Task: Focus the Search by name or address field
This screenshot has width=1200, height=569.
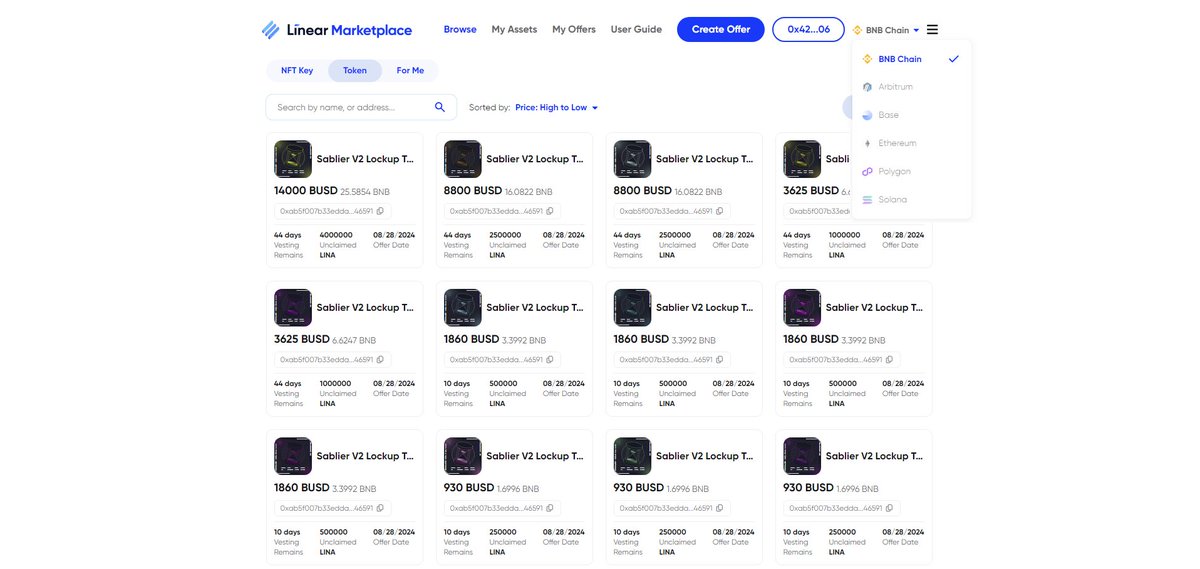Action: (361, 107)
